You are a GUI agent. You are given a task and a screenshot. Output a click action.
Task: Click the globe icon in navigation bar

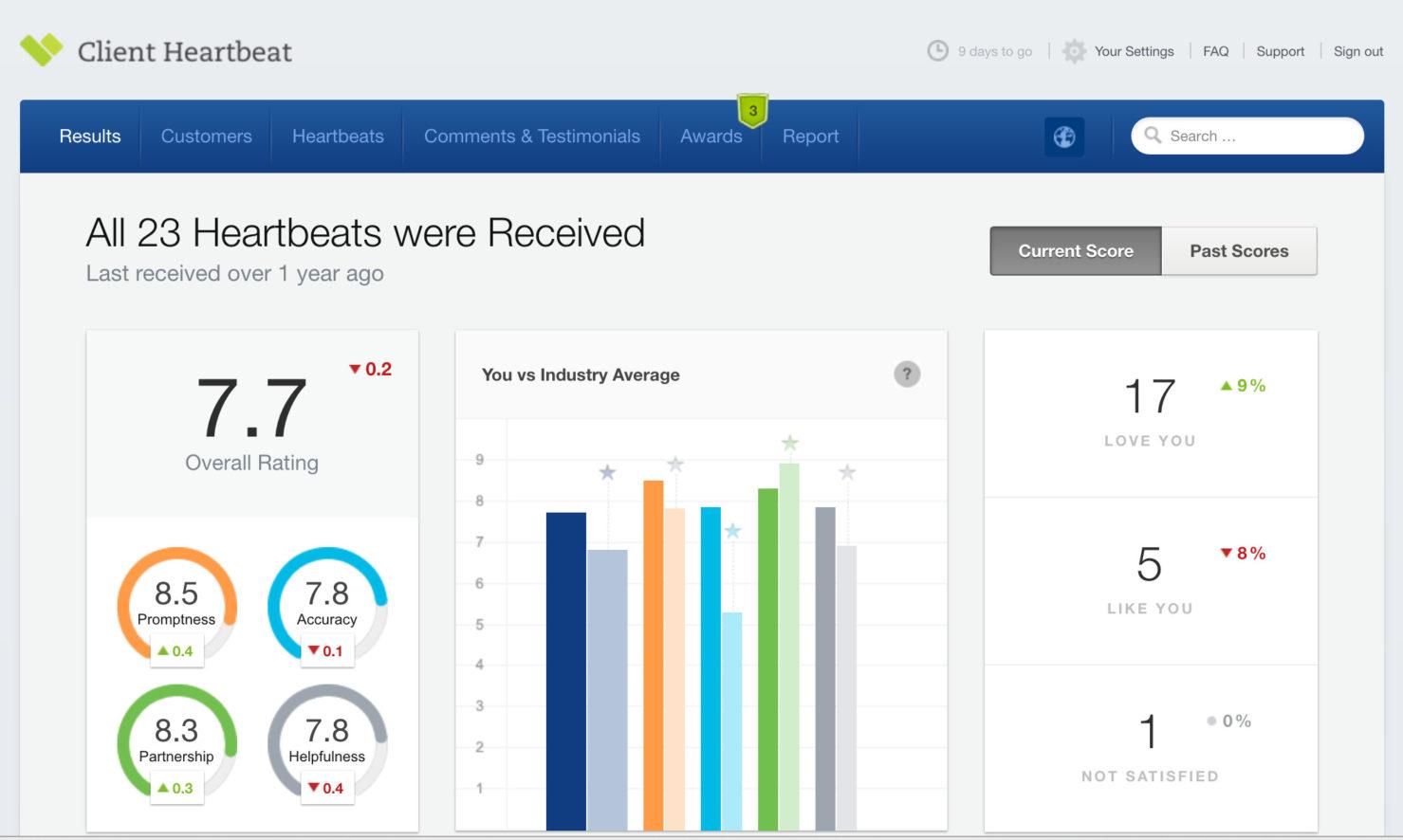click(x=1064, y=137)
